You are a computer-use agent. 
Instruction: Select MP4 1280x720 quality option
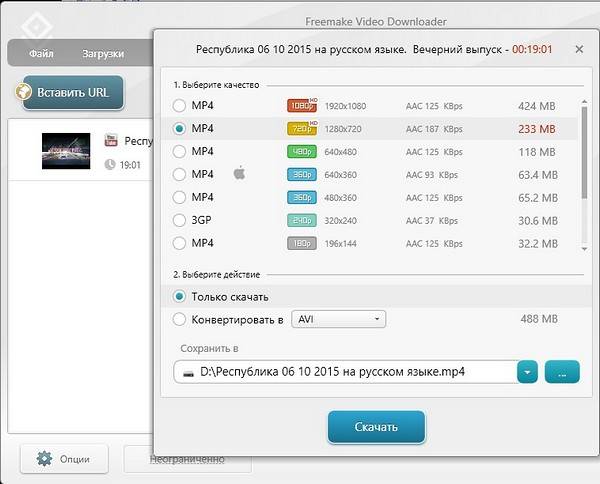tap(179, 128)
